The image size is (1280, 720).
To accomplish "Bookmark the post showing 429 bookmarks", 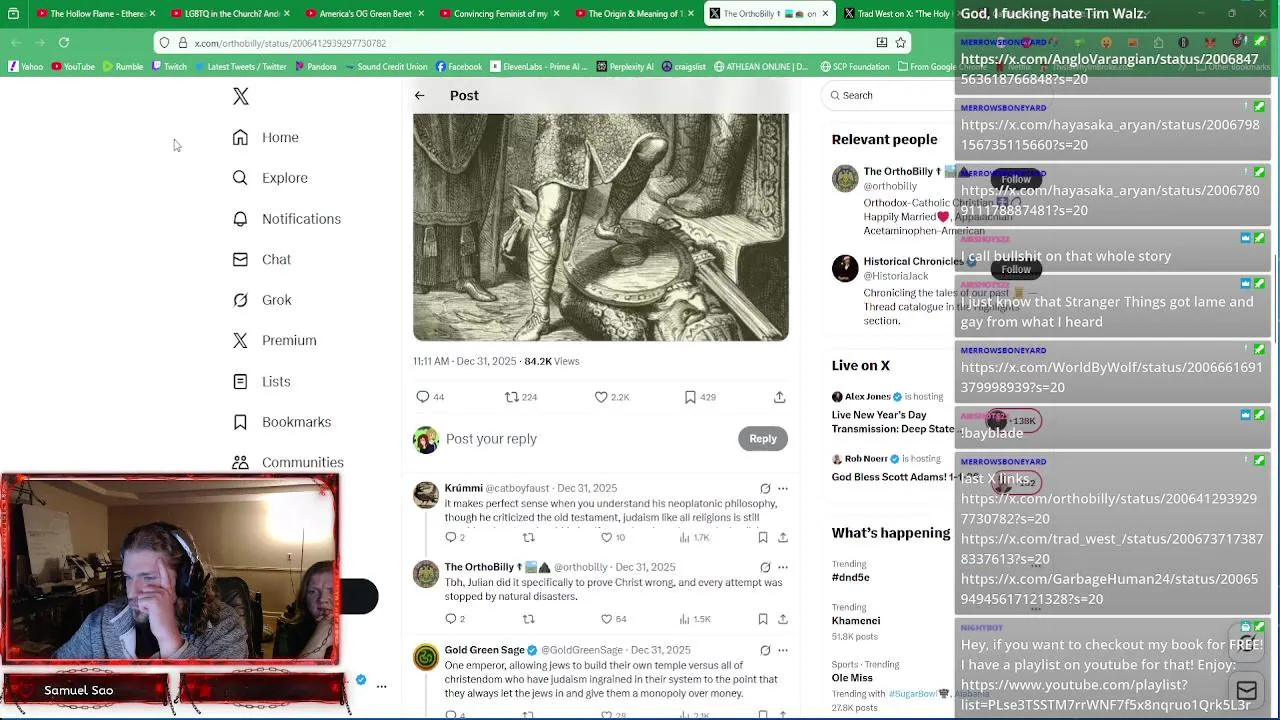I will click(700, 397).
